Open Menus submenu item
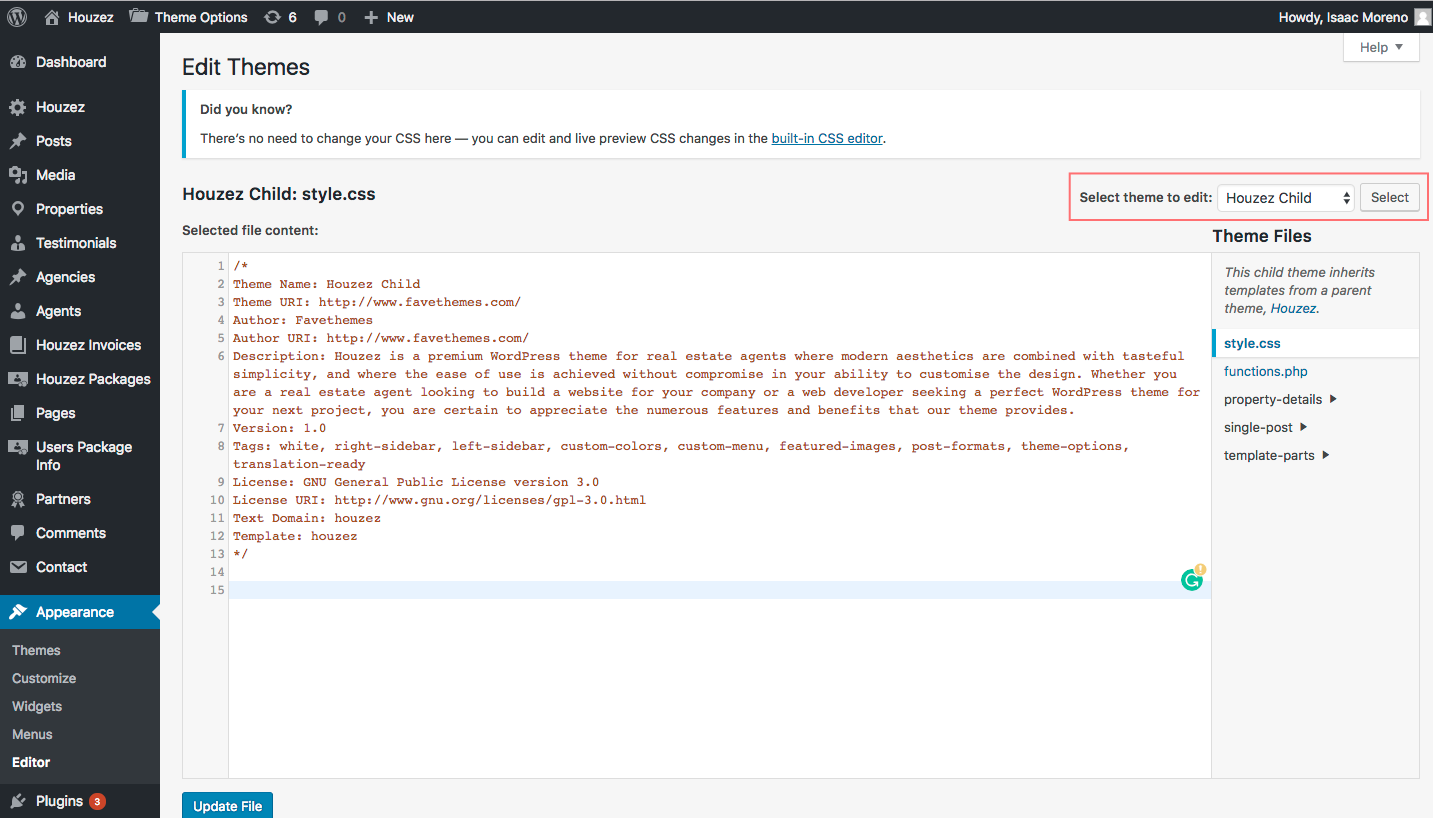The width and height of the screenshot is (1433, 818). (32, 734)
